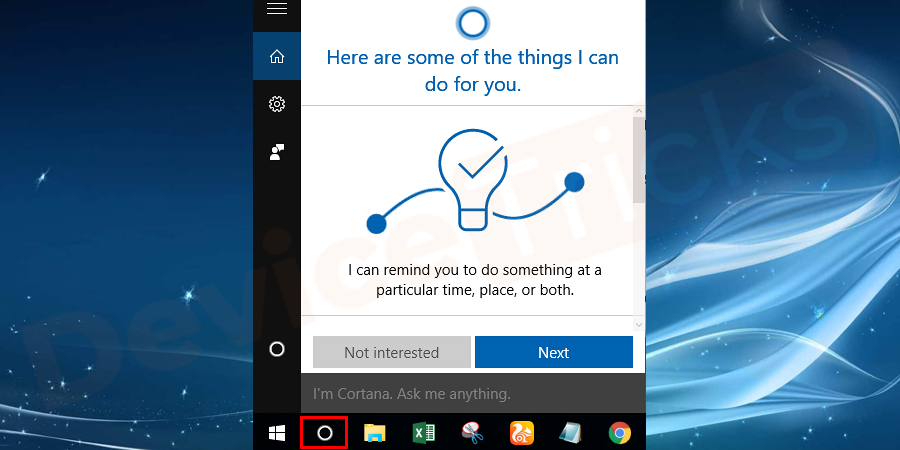Open the Windows Start menu

(277, 433)
